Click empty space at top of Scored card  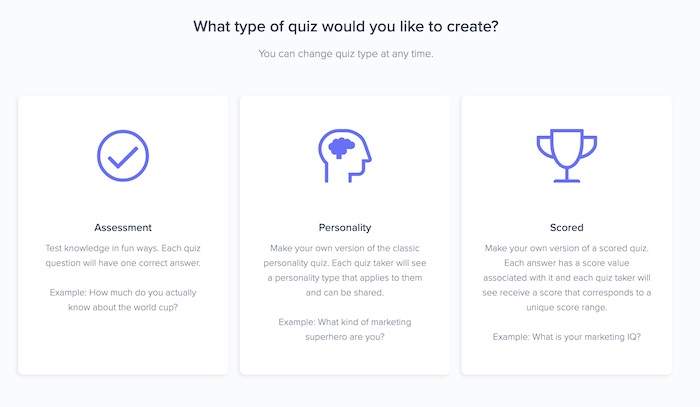pos(567,111)
